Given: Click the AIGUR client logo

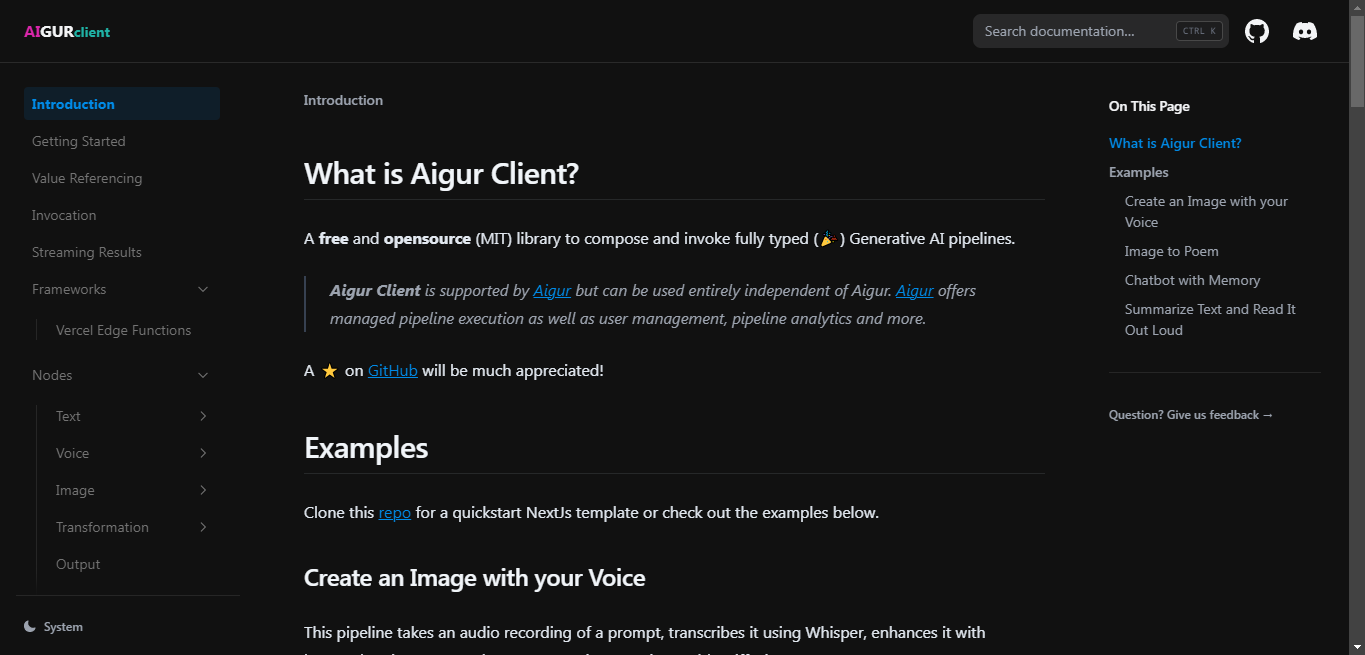Looking at the screenshot, I should [x=67, y=32].
